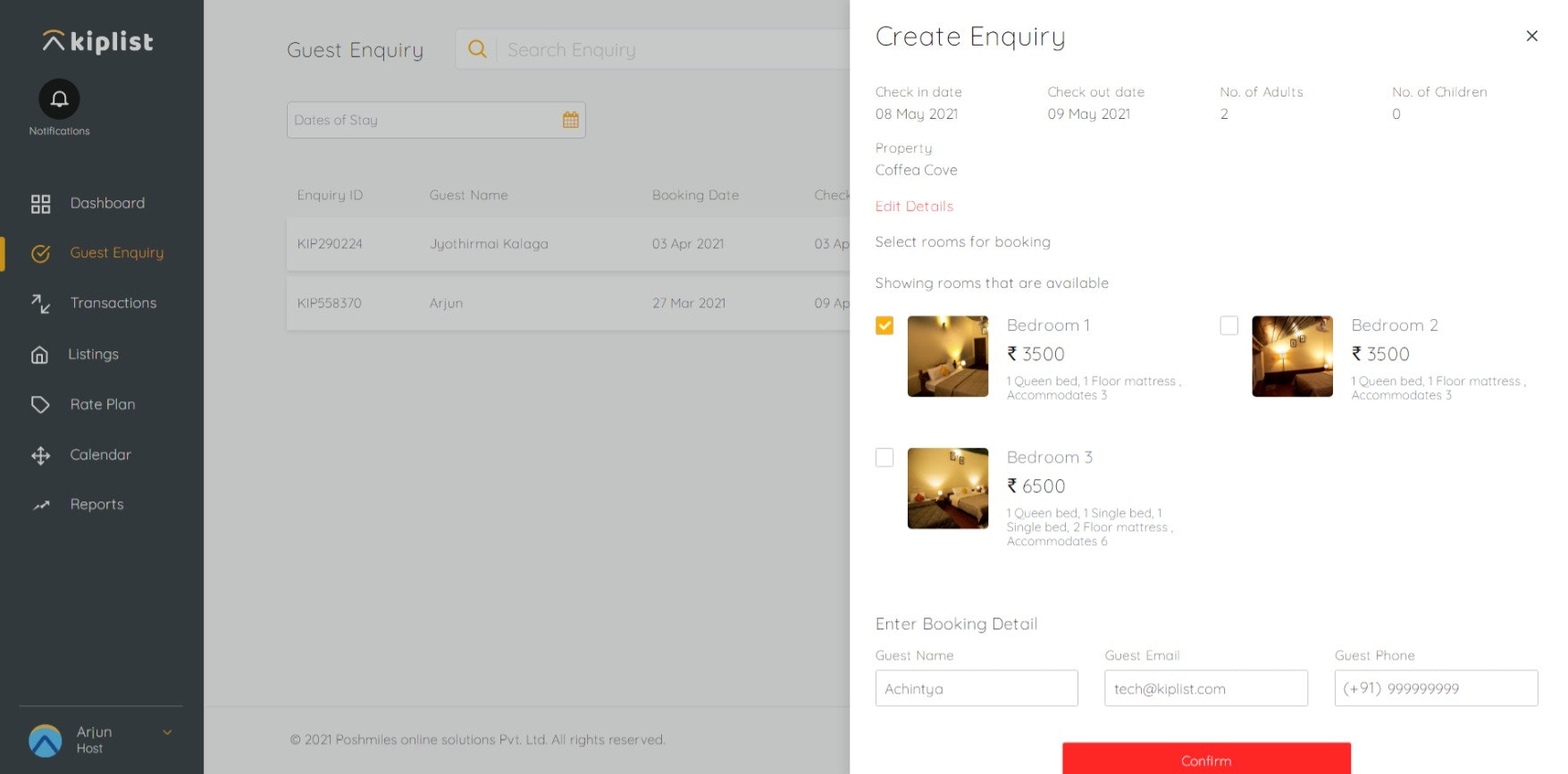This screenshot has width=1568, height=774.
Task: Click the Guest Name input field
Action: pos(977,688)
